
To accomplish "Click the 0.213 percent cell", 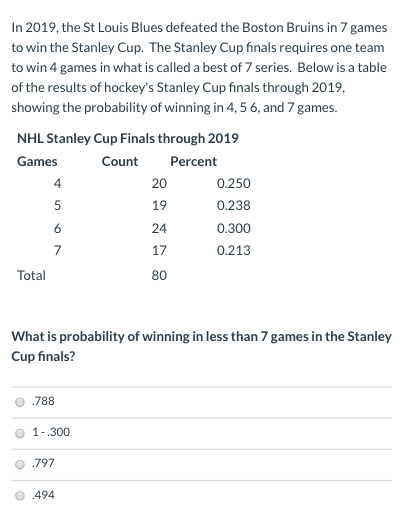I will coord(234,250).
